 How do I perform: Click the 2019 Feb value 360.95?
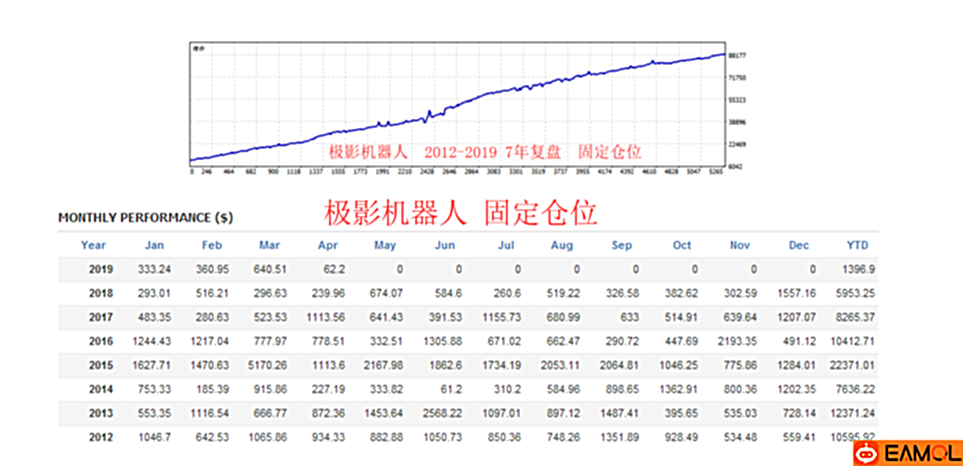(212, 270)
